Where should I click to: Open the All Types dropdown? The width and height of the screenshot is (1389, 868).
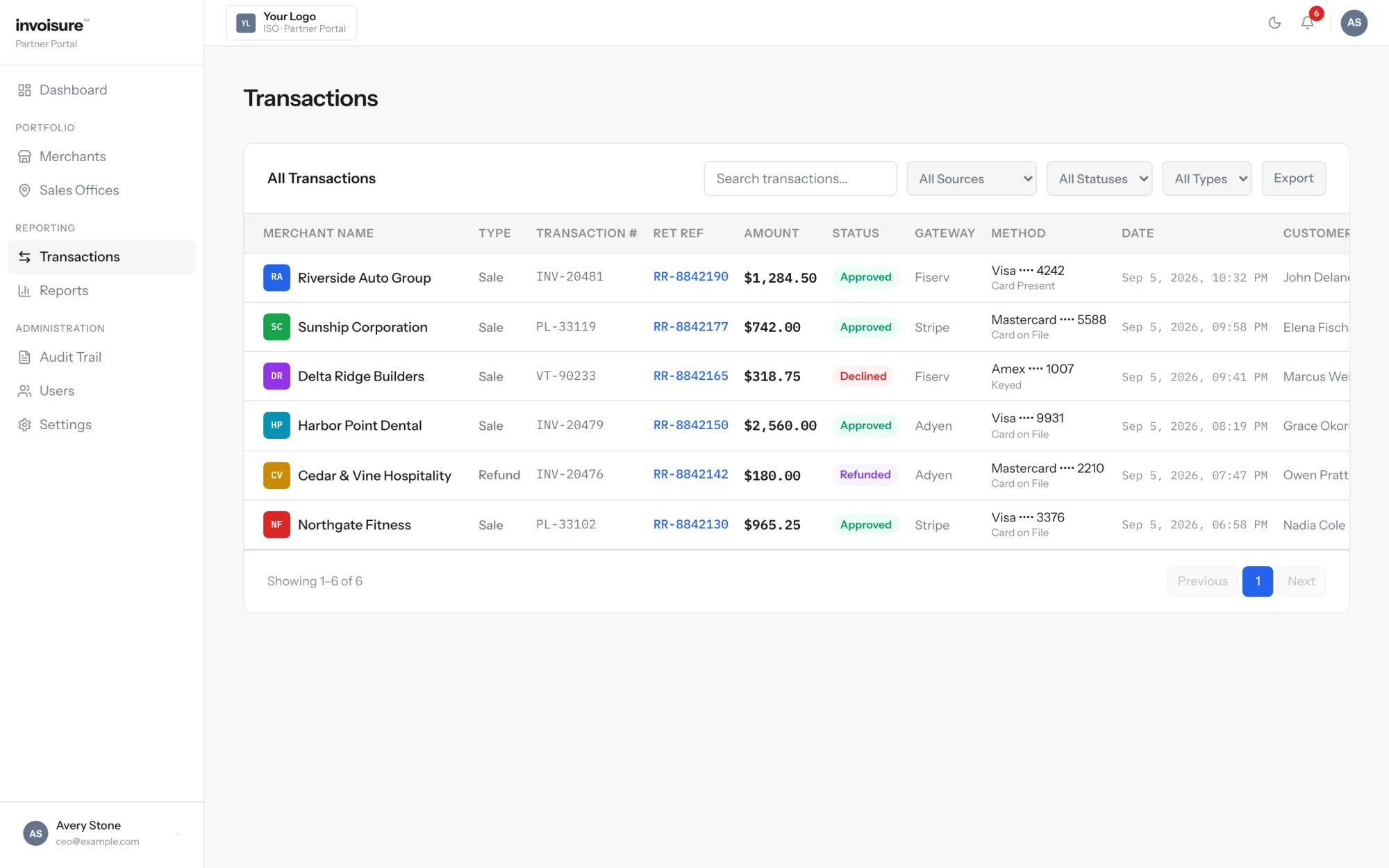pos(1207,178)
